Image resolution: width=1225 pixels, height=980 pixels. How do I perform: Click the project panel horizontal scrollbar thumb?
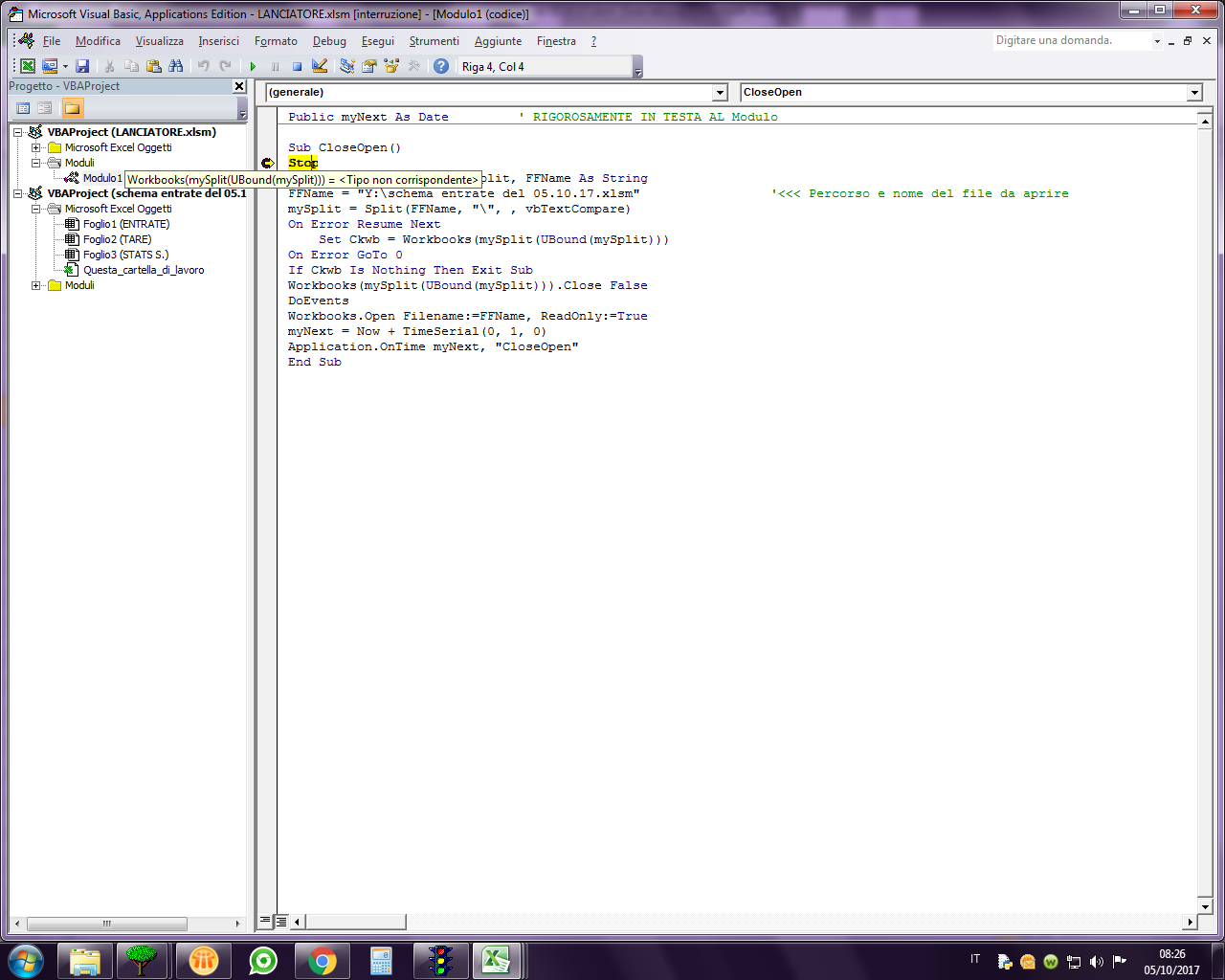[x=106, y=924]
